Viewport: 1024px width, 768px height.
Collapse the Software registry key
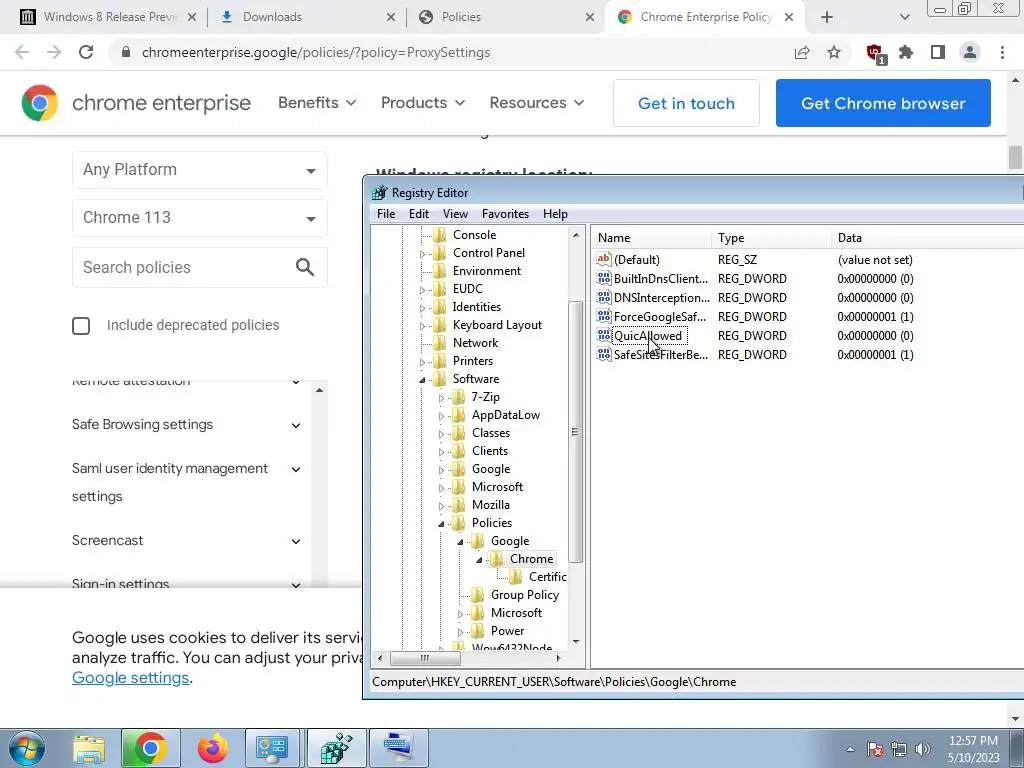pyautogui.click(x=423, y=379)
